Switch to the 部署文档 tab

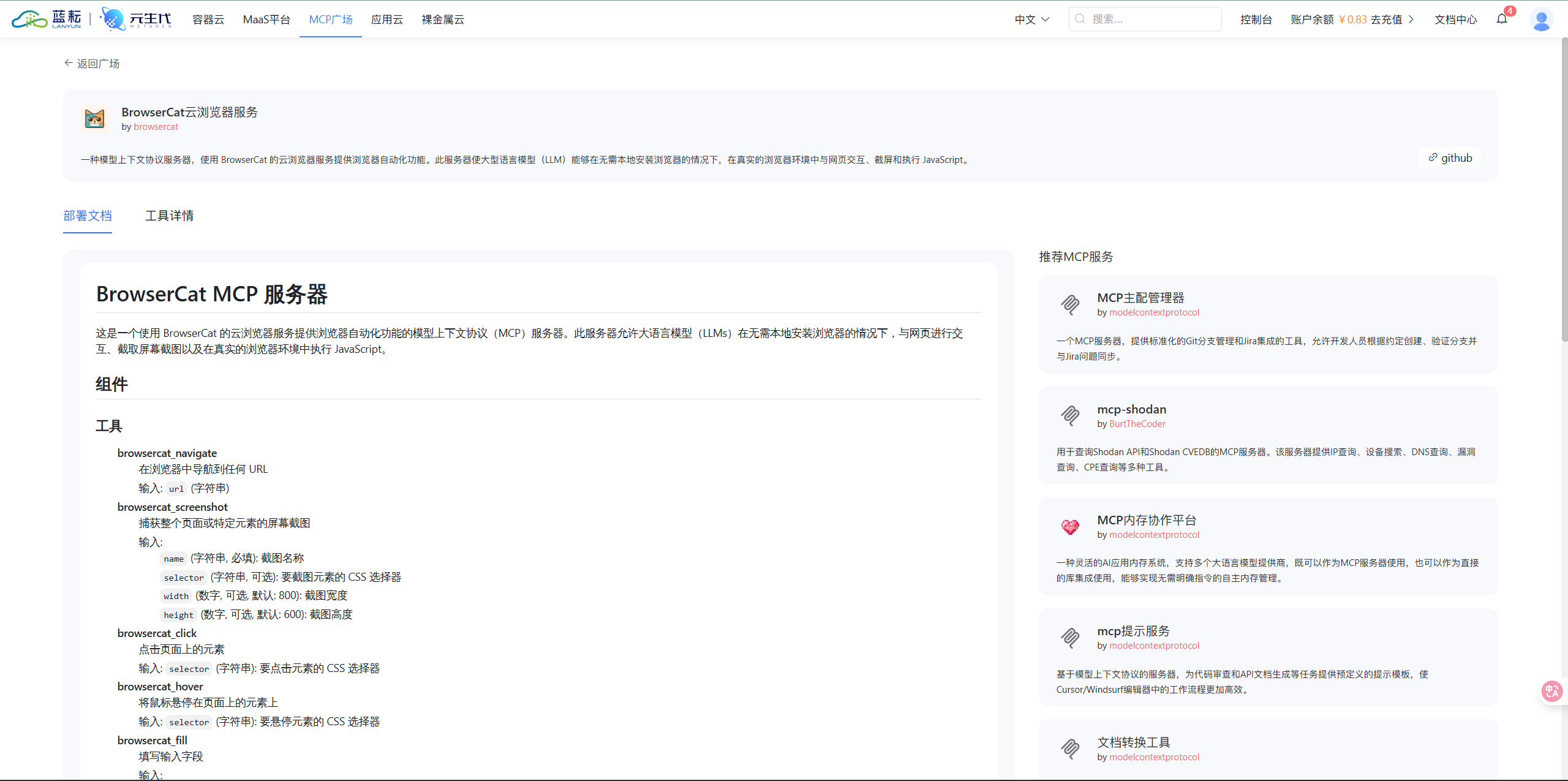pyautogui.click(x=88, y=216)
